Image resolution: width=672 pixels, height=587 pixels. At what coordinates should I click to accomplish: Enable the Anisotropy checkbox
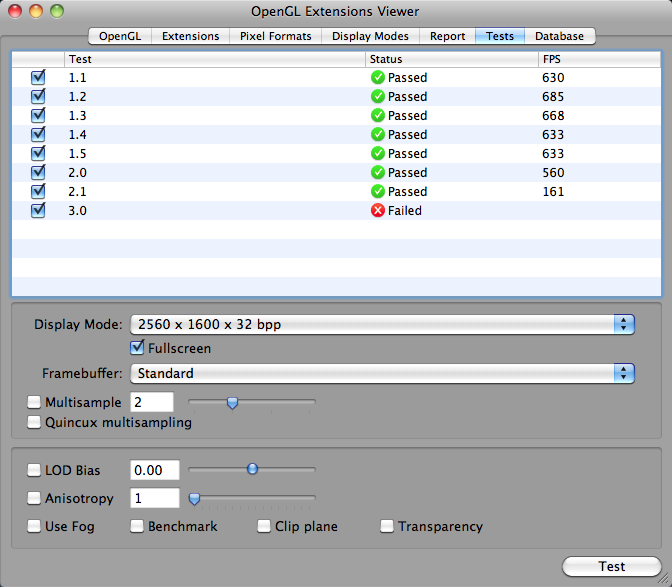coord(34,498)
